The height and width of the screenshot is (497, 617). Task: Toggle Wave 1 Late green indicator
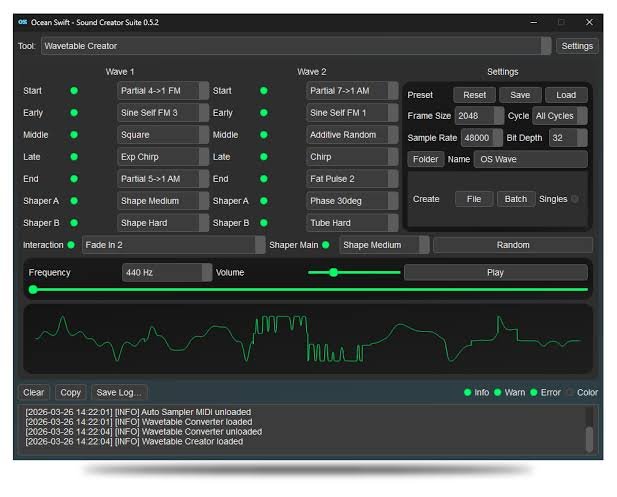pyautogui.click(x=74, y=157)
